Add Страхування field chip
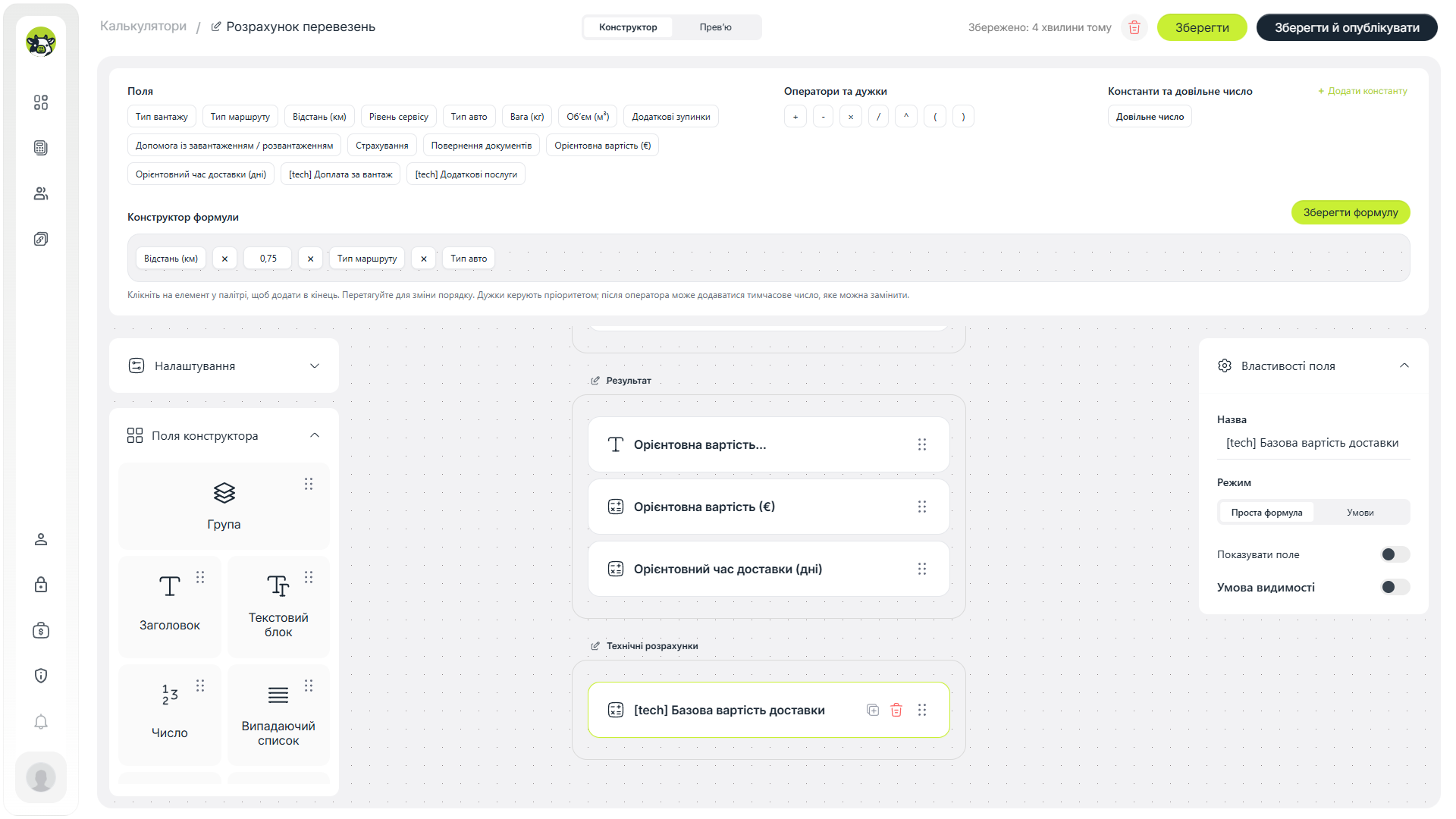Image resolution: width=1456 pixels, height=819 pixels. point(382,146)
